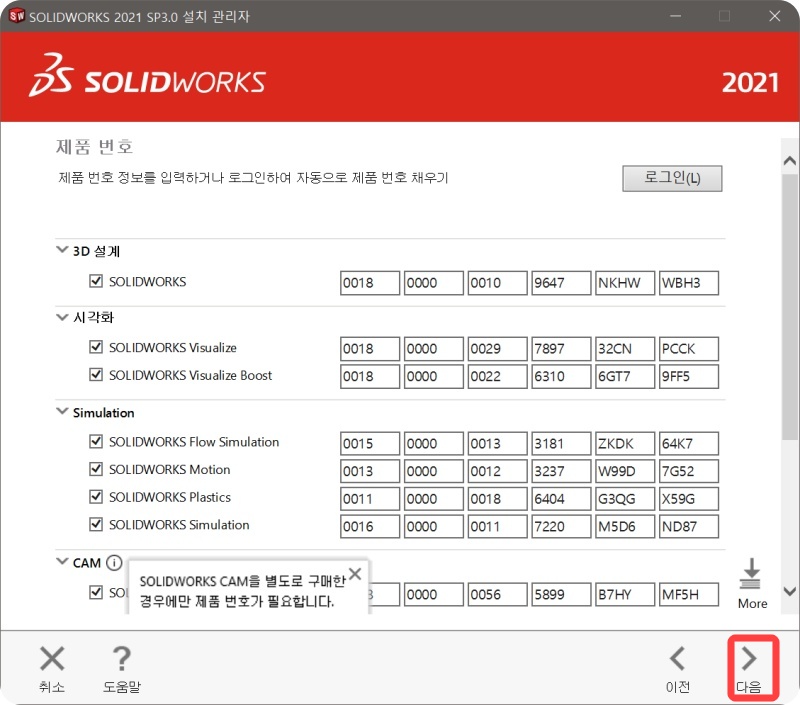Uncheck SOLIDWORKS Flow Simulation

tap(96, 442)
